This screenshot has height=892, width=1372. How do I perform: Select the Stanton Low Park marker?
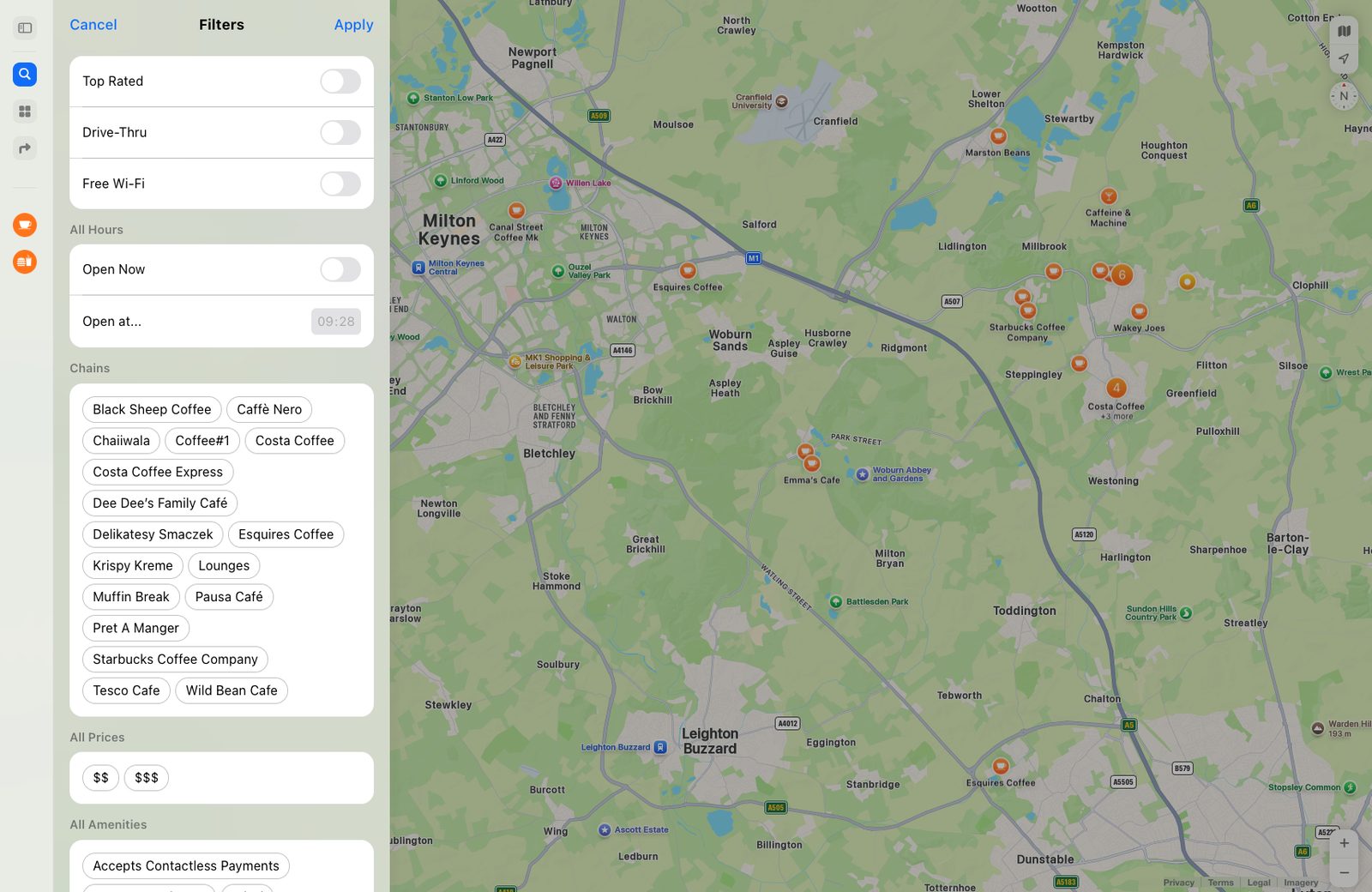[x=413, y=98]
